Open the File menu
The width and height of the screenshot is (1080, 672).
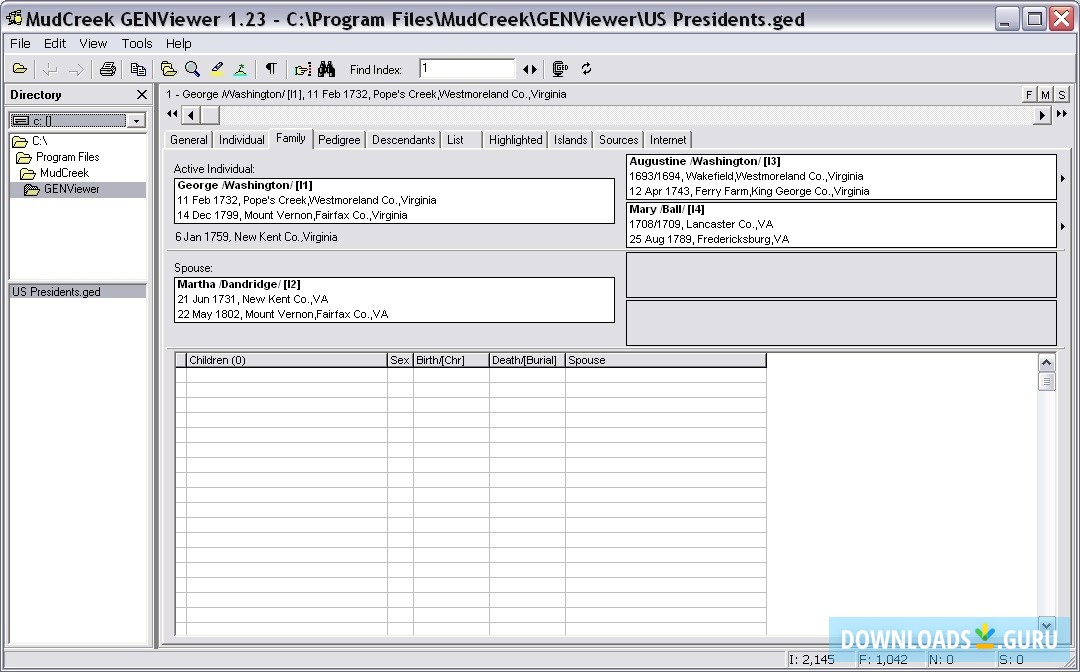pyautogui.click(x=20, y=43)
